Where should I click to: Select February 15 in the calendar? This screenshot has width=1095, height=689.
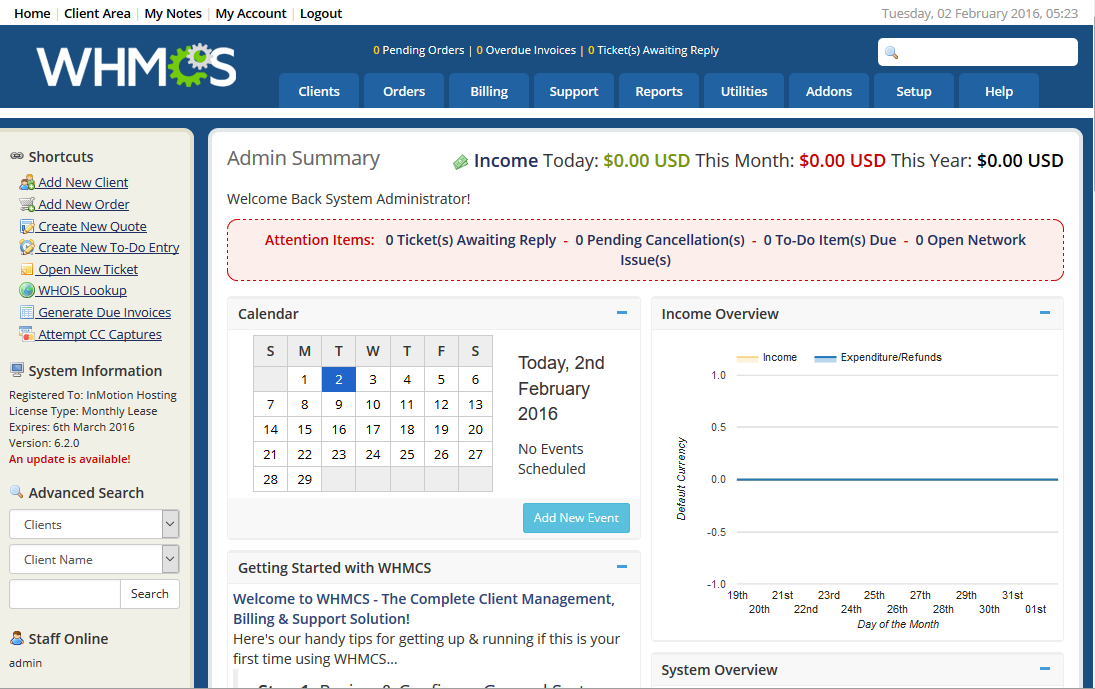[x=305, y=429]
